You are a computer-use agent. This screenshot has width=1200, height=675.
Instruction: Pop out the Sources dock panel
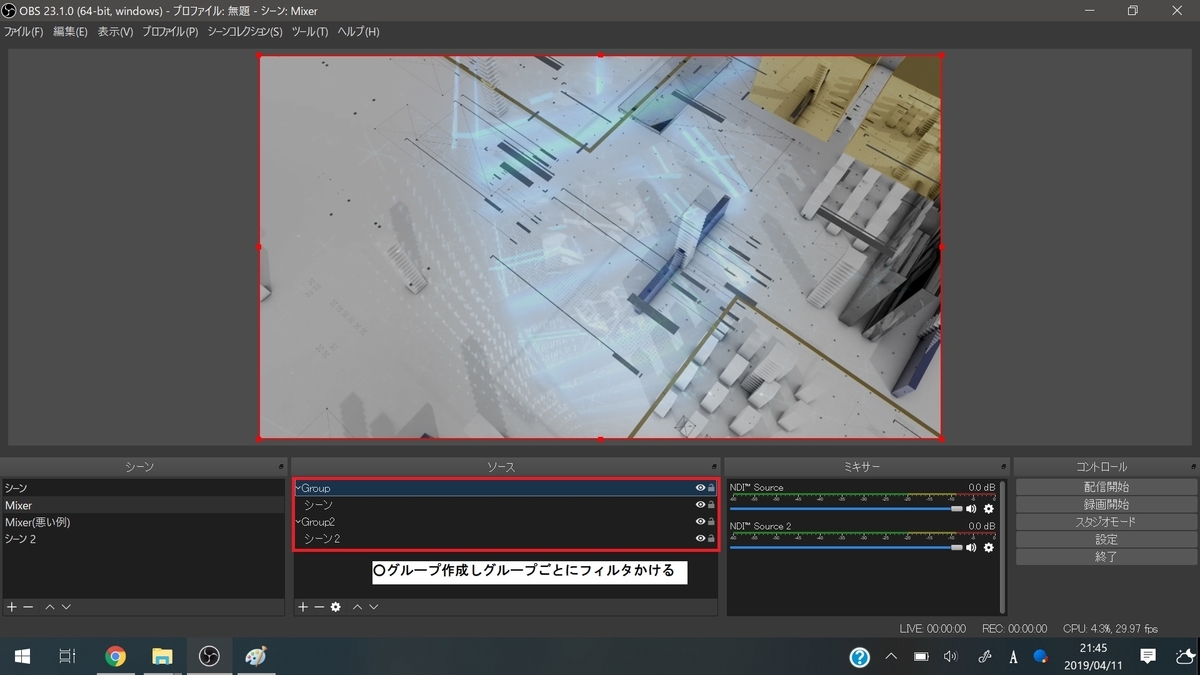pos(714,467)
